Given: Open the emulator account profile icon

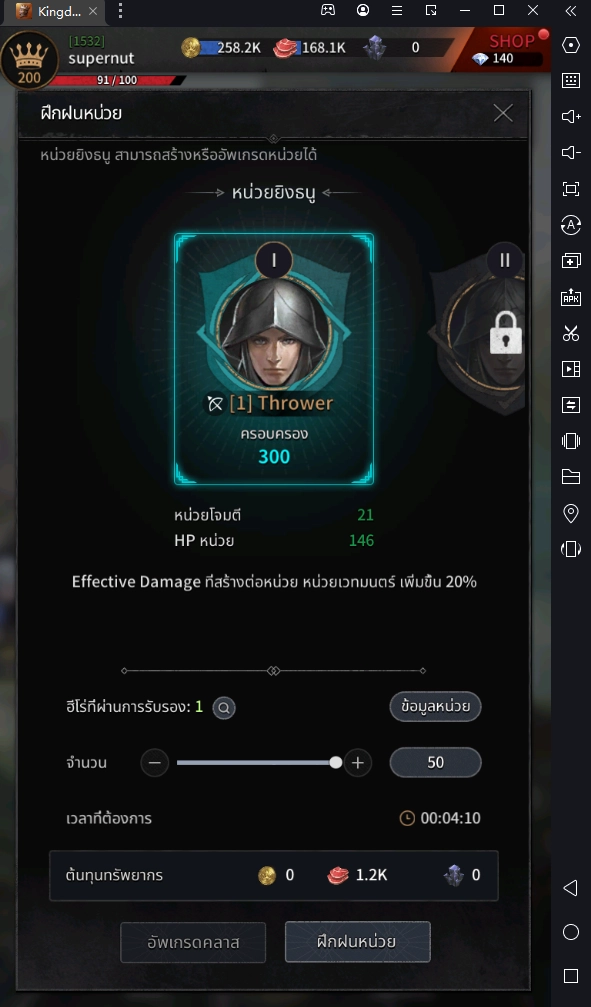Looking at the screenshot, I should [x=363, y=10].
